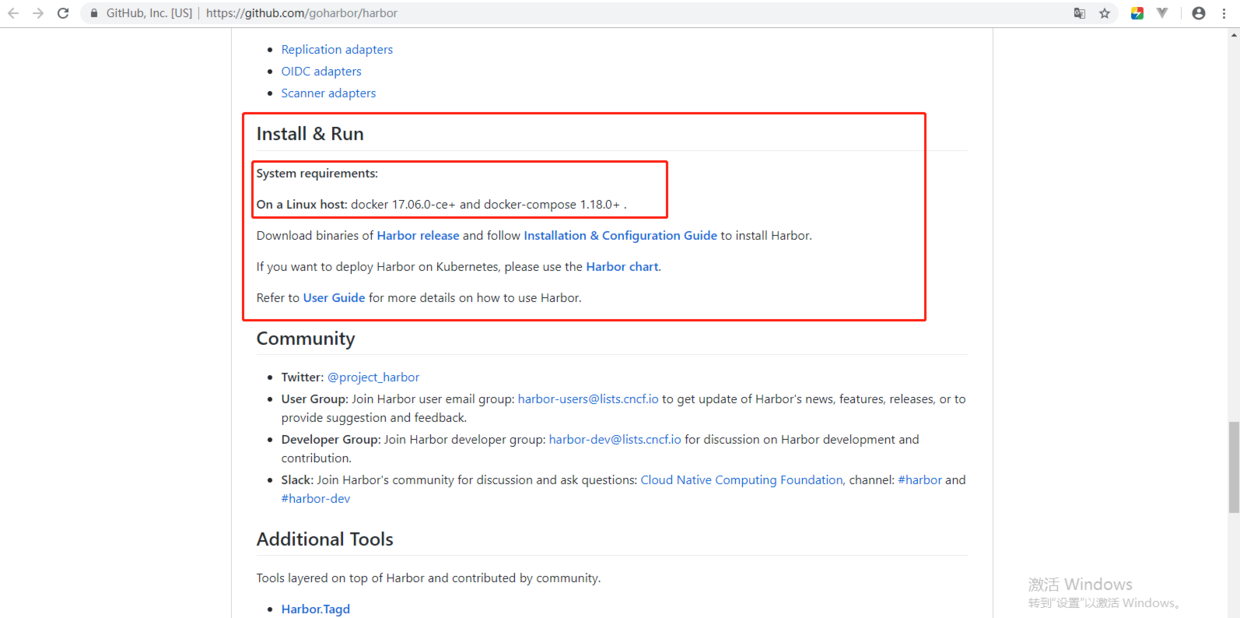Open the colorful extension icon in toolbar
1240x618 pixels.
[1137, 13]
